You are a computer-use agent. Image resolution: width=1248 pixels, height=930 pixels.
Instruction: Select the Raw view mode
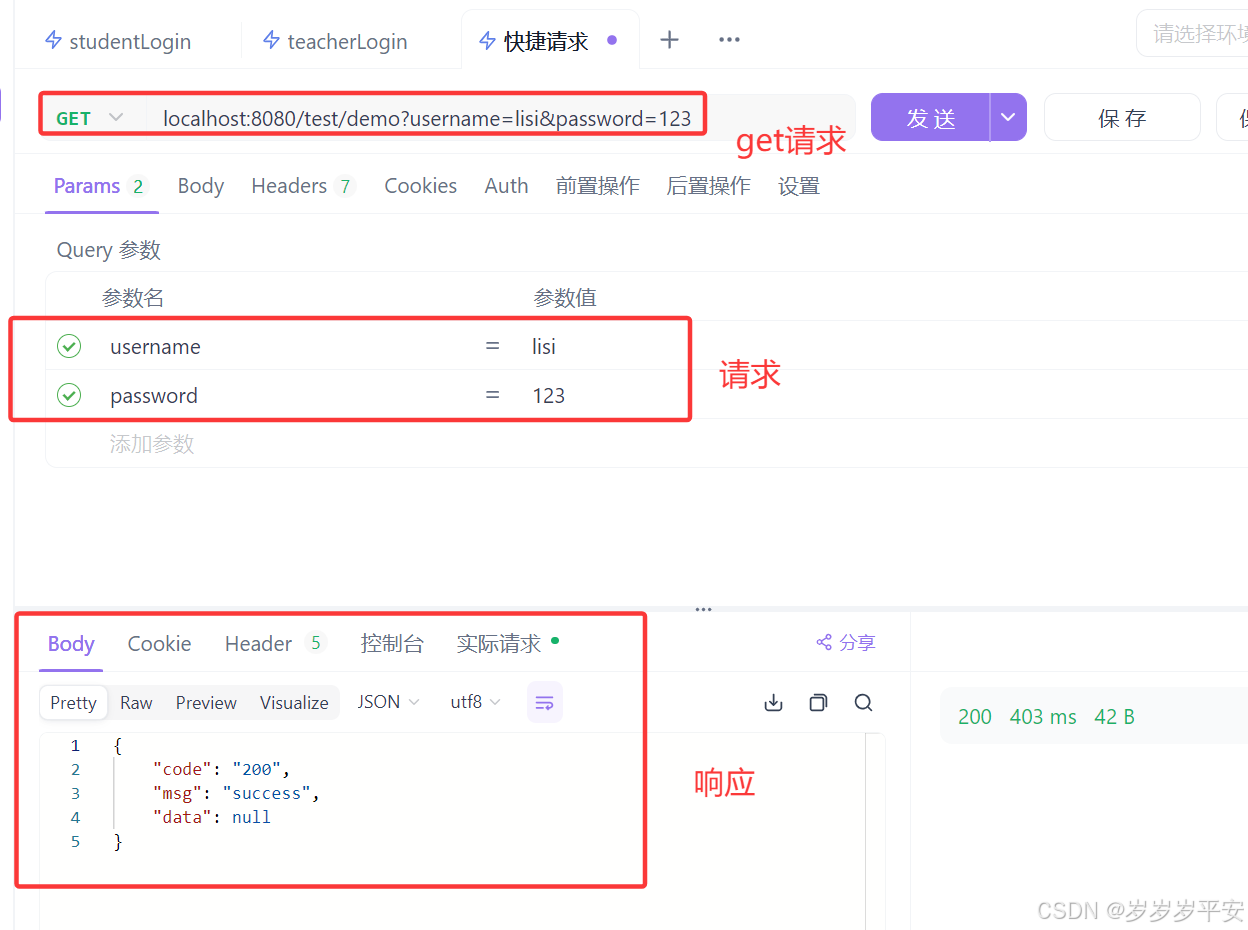click(x=136, y=703)
